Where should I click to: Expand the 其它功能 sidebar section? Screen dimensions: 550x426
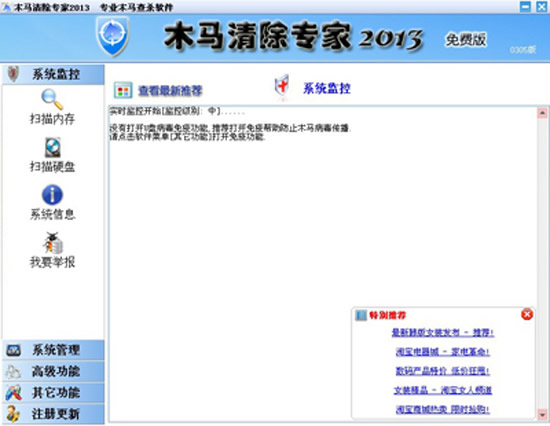[53, 393]
